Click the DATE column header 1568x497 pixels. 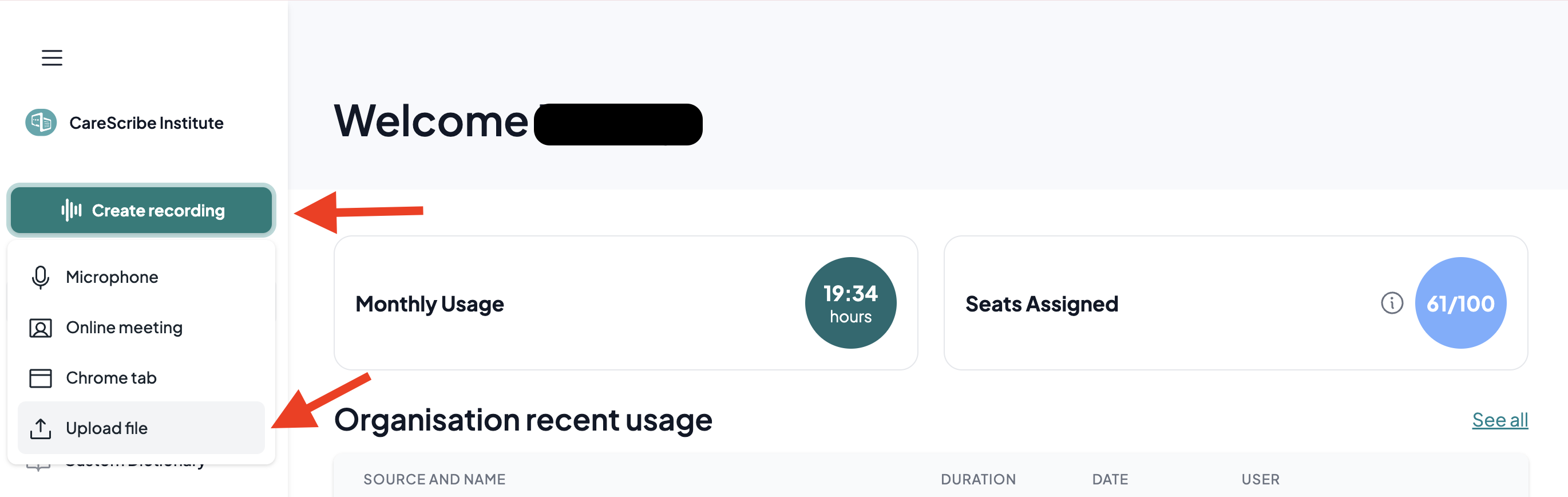pos(1110,479)
